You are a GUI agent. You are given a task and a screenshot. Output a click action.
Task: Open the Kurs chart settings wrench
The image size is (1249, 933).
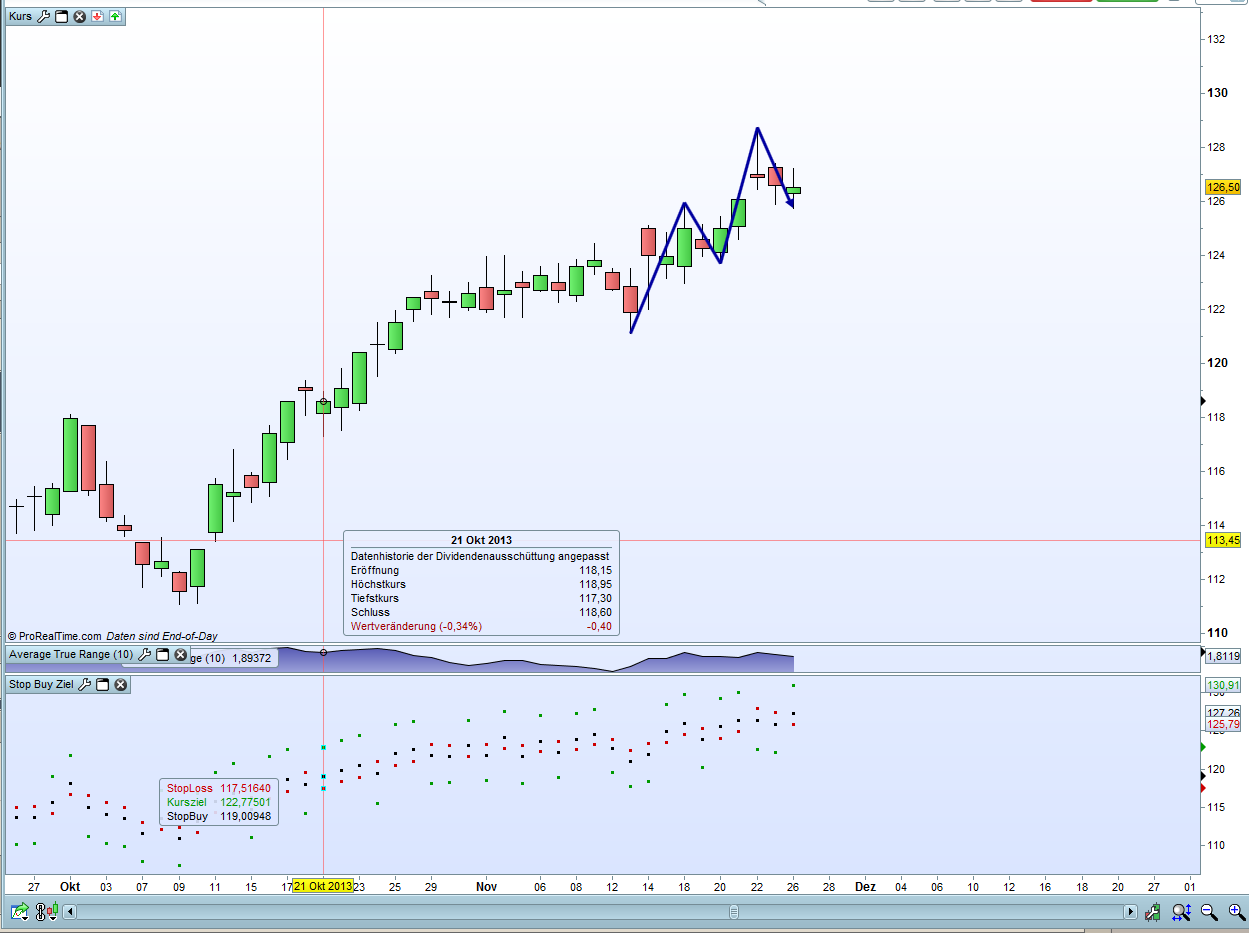click(43, 17)
